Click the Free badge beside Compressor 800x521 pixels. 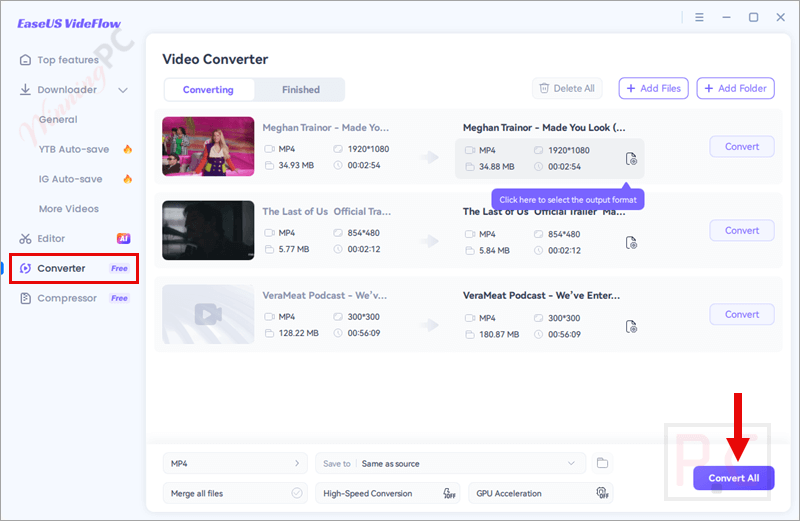point(119,298)
